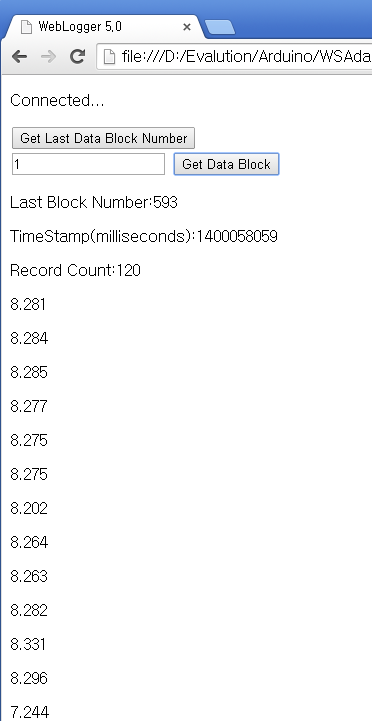
Task: Open a new browser tab
Action: point(220,28)
